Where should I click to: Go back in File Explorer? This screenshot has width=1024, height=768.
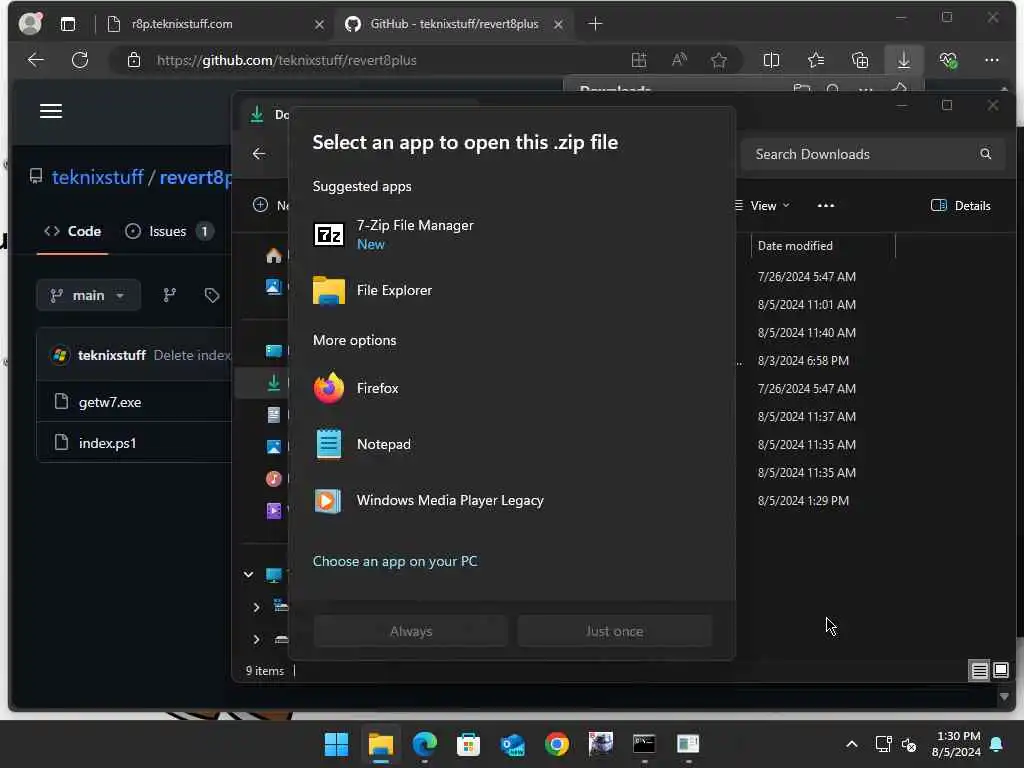click(259, 153)
